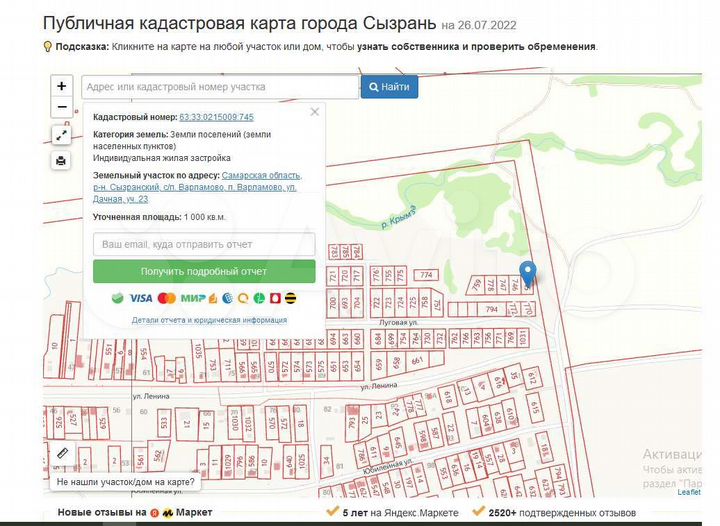Viewport: 720px width, 526px height.
Task: Focus the address or cadastral number field
Action: [220, 87]
